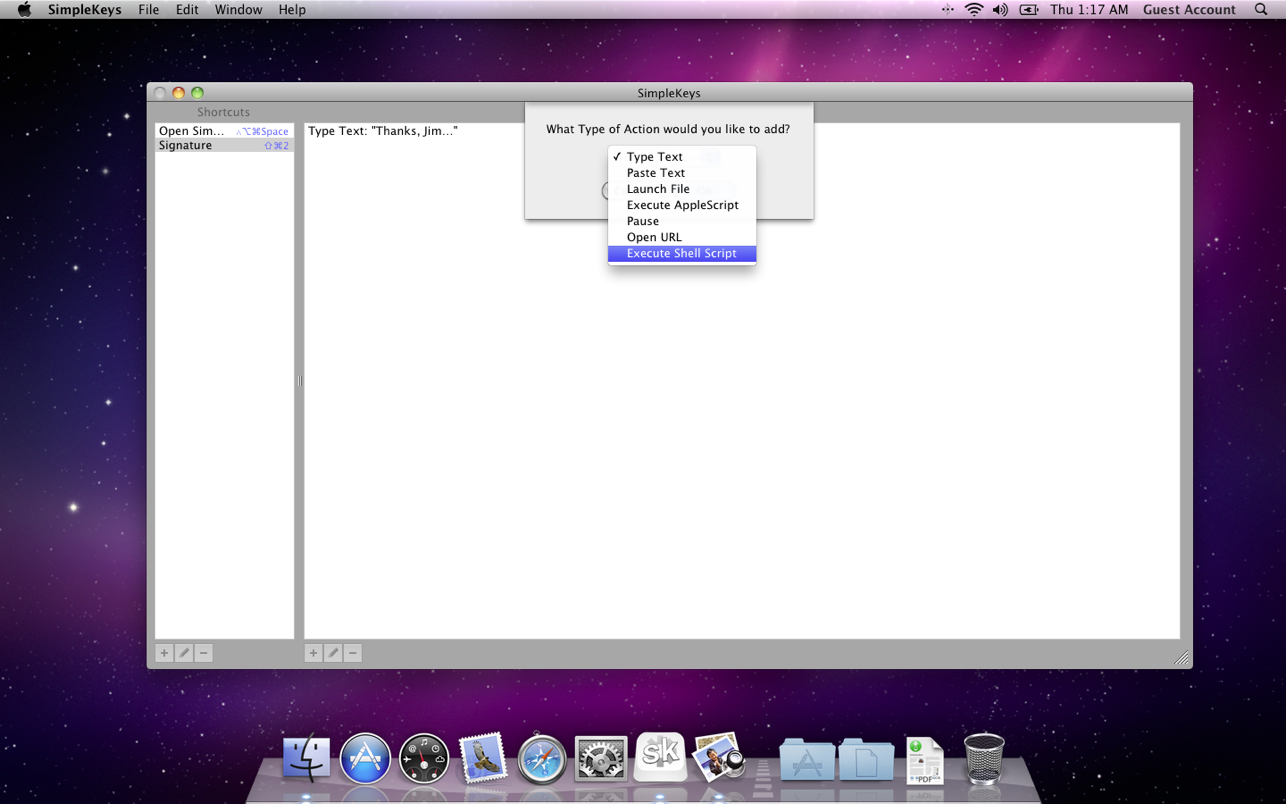
Task: Open SimpleKeys from the Dock
Action: point(660,757)
